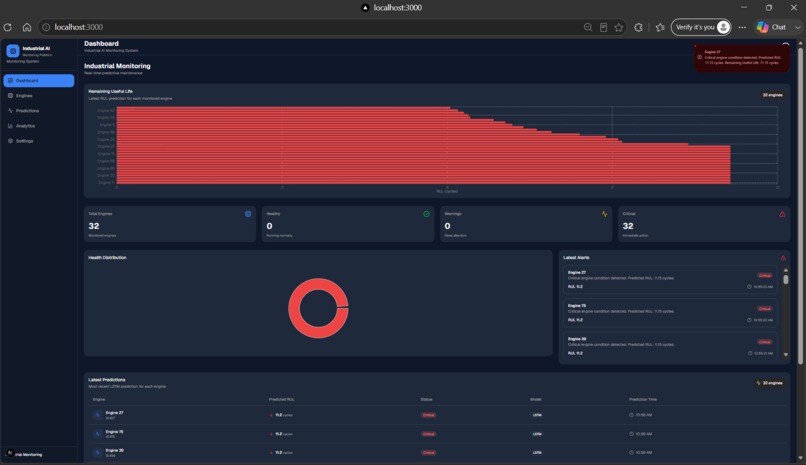The image size is (806, 465).
Task: Click the Industrial AI logo icon
Action: click(13, 51)
